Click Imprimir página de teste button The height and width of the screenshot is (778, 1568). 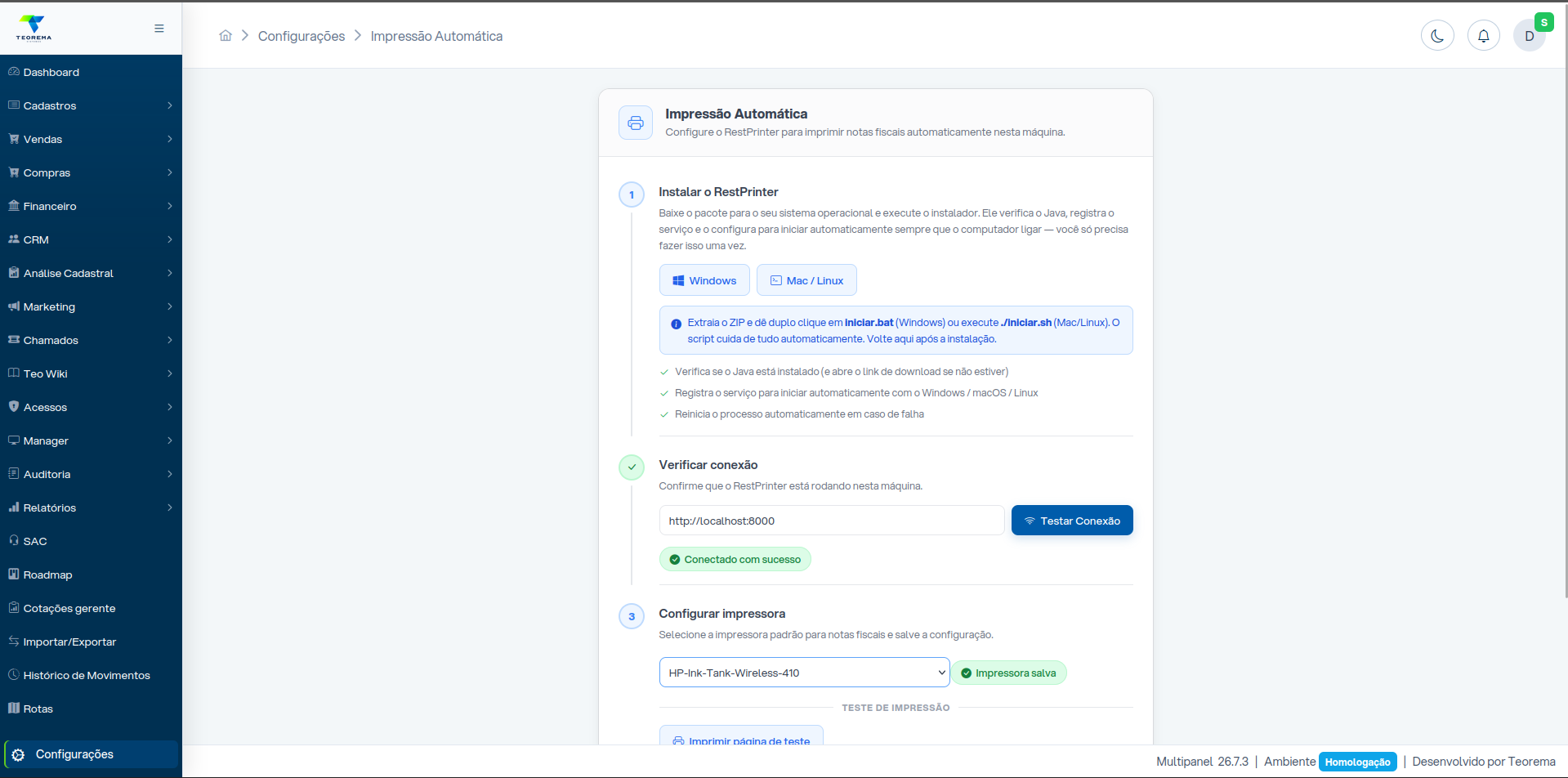tap(741, 736)
